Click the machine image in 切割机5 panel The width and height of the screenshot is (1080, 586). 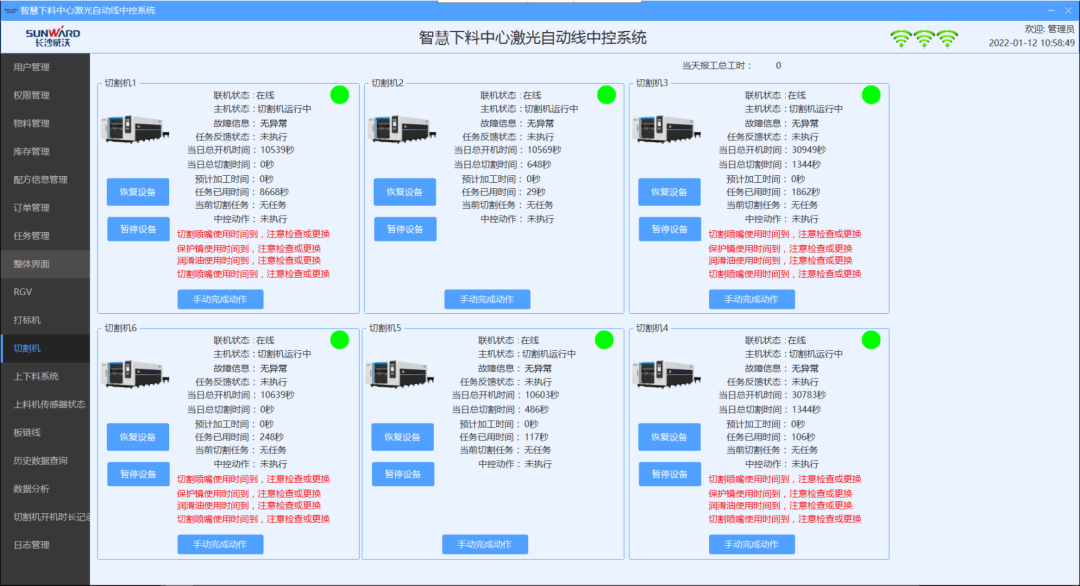coord(399,374)
